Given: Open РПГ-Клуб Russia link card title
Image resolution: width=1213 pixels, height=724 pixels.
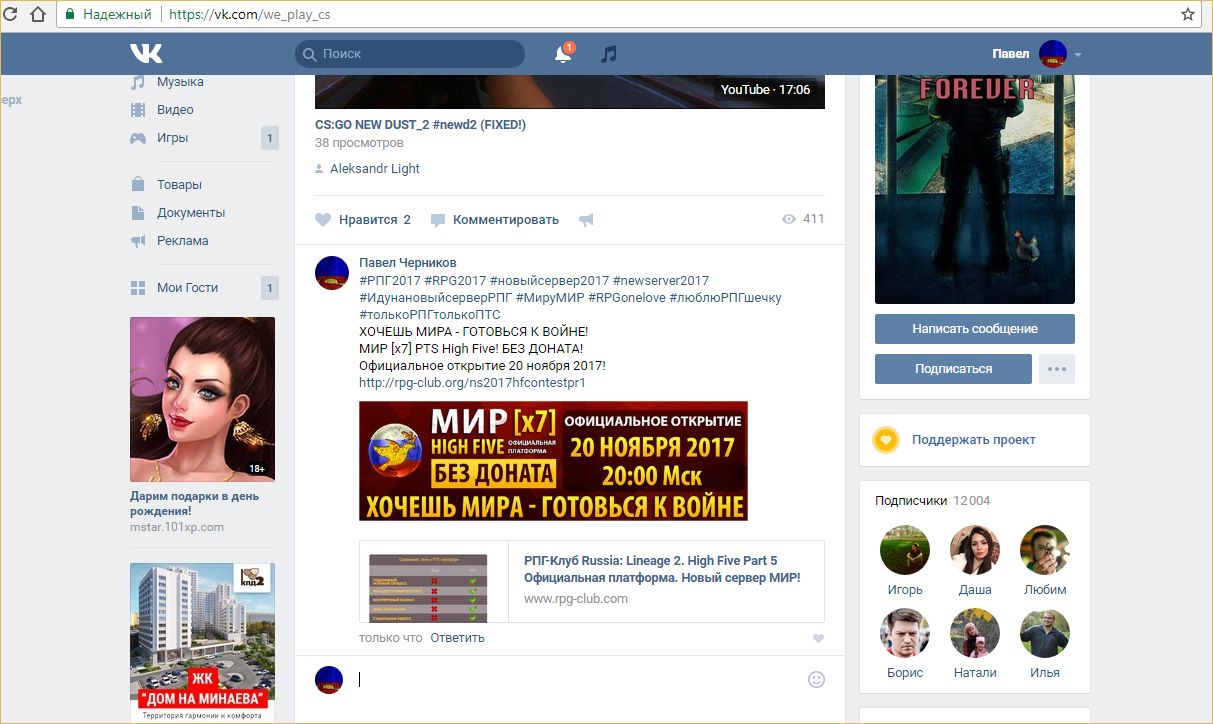Looking at the screenshot, I should [x=662, y=569].
